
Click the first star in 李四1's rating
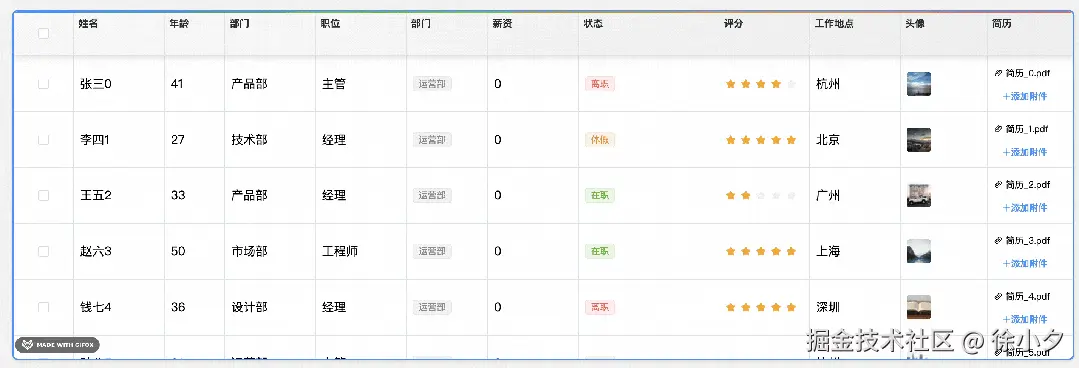(730, 140)
